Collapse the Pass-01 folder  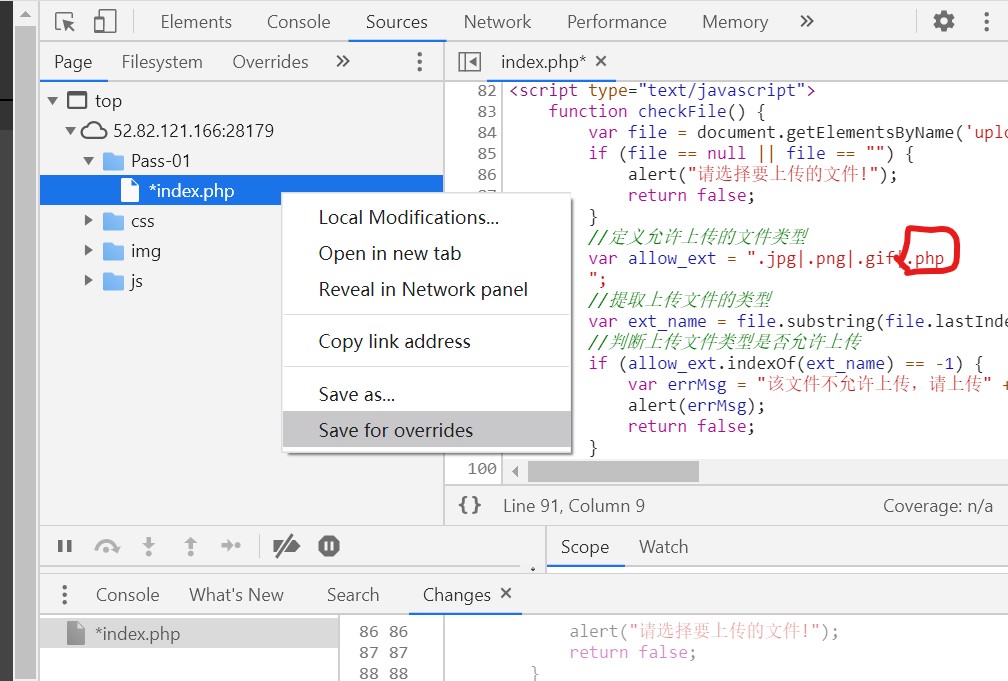pyautogui.click(x=89, y=161)
